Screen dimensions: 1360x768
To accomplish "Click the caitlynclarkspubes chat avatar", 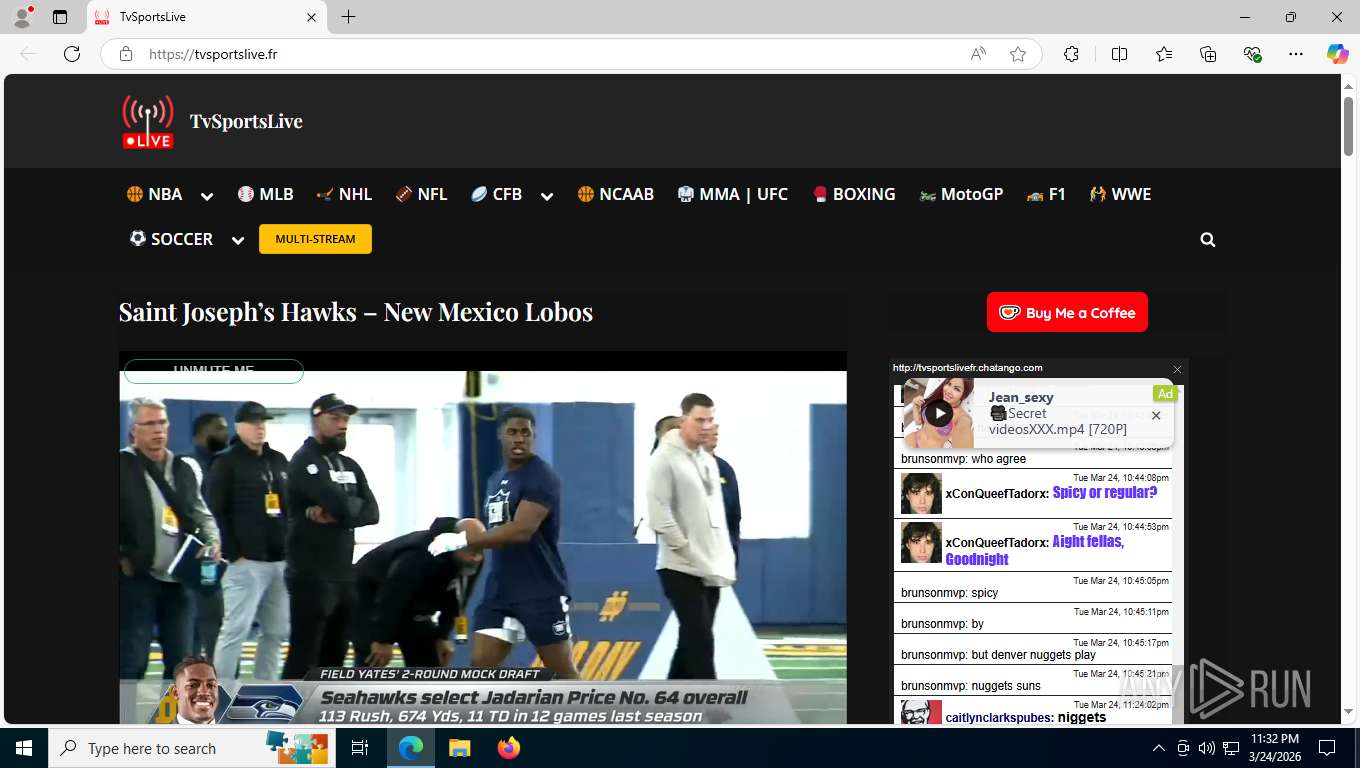I will tap(921, 712).
